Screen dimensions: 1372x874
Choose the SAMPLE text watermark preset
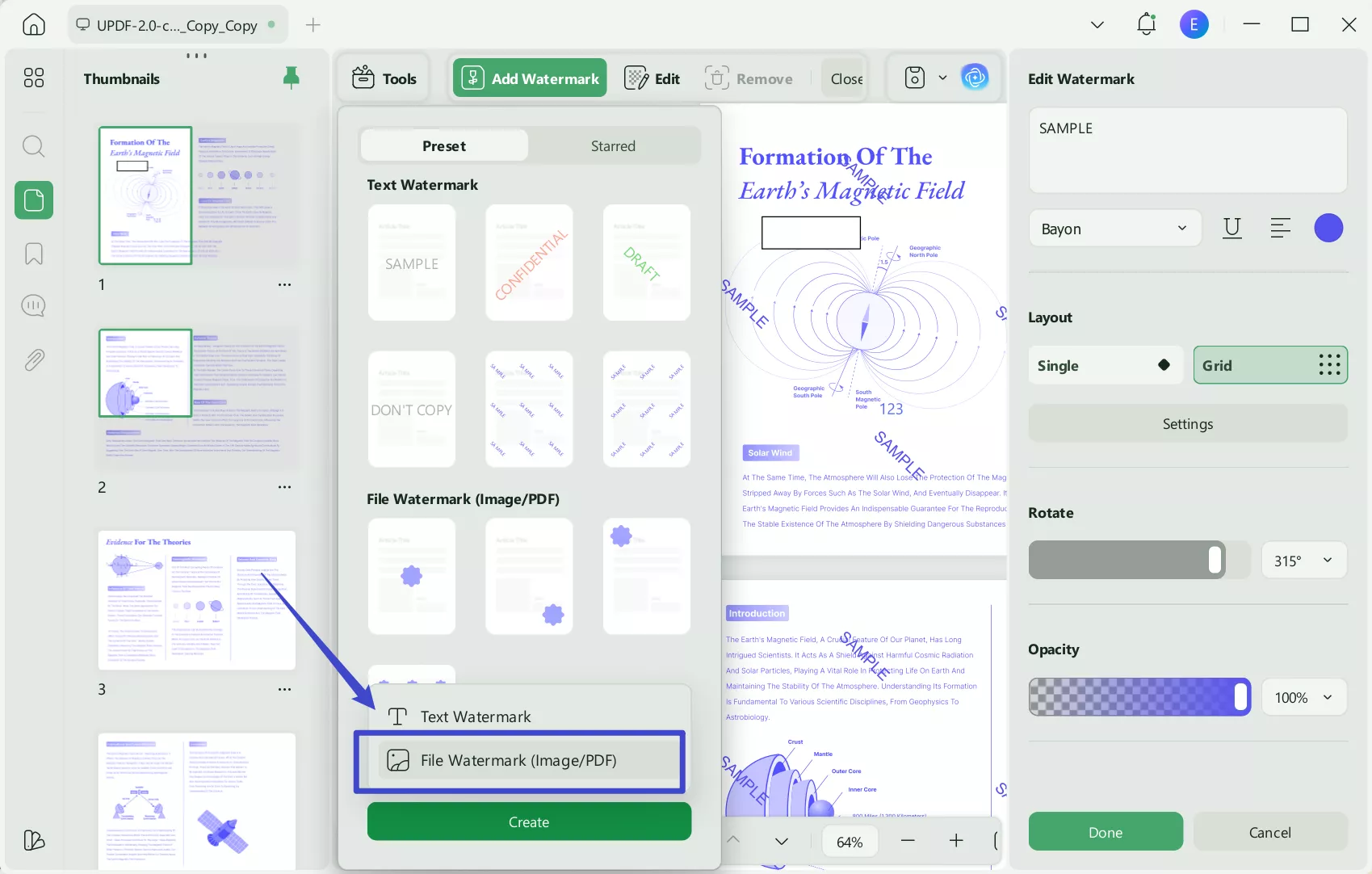click(412, 263)
